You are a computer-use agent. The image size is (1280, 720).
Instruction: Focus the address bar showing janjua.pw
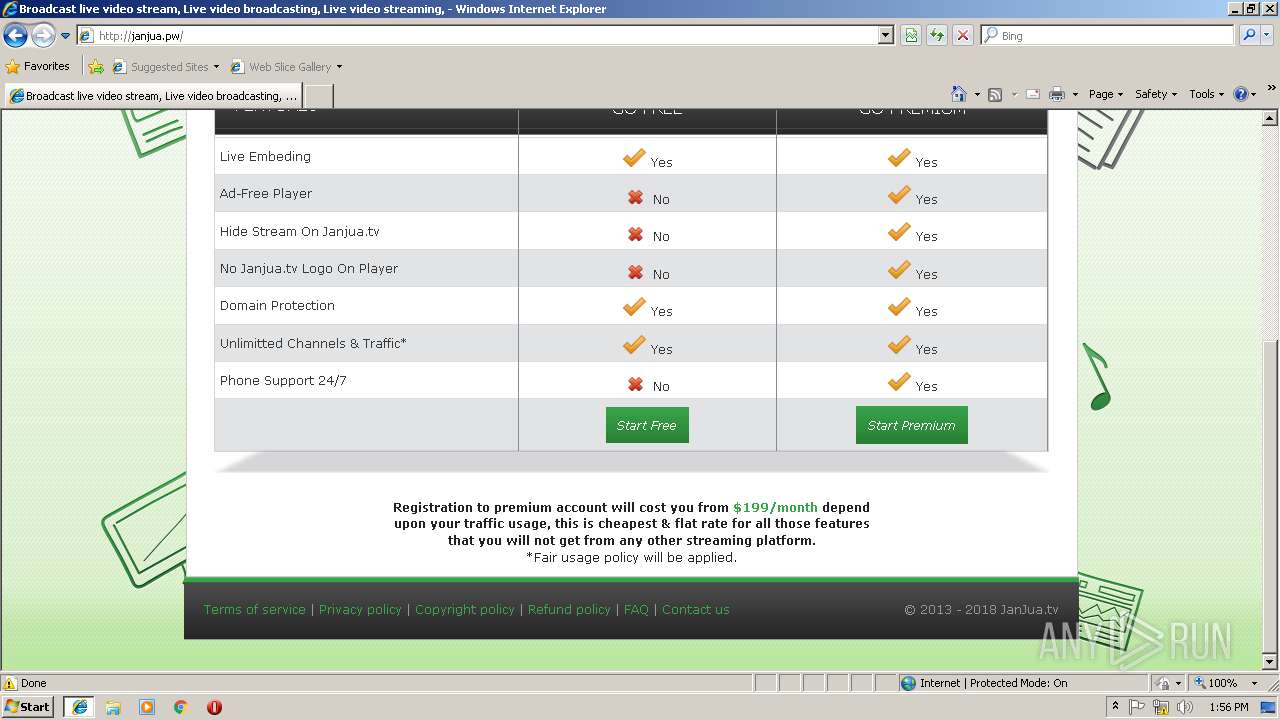tap(477, 35)
